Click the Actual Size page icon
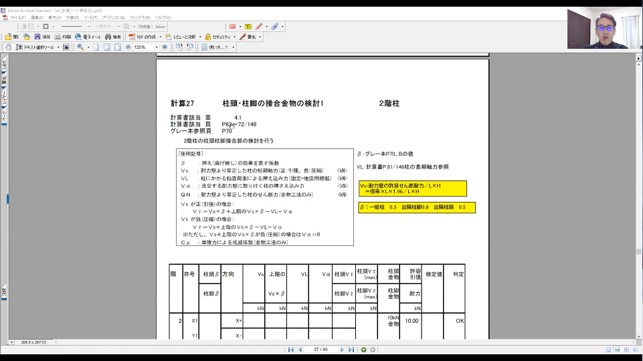The image size is (643, 361). pyautogui.click(x=96, y=47)
